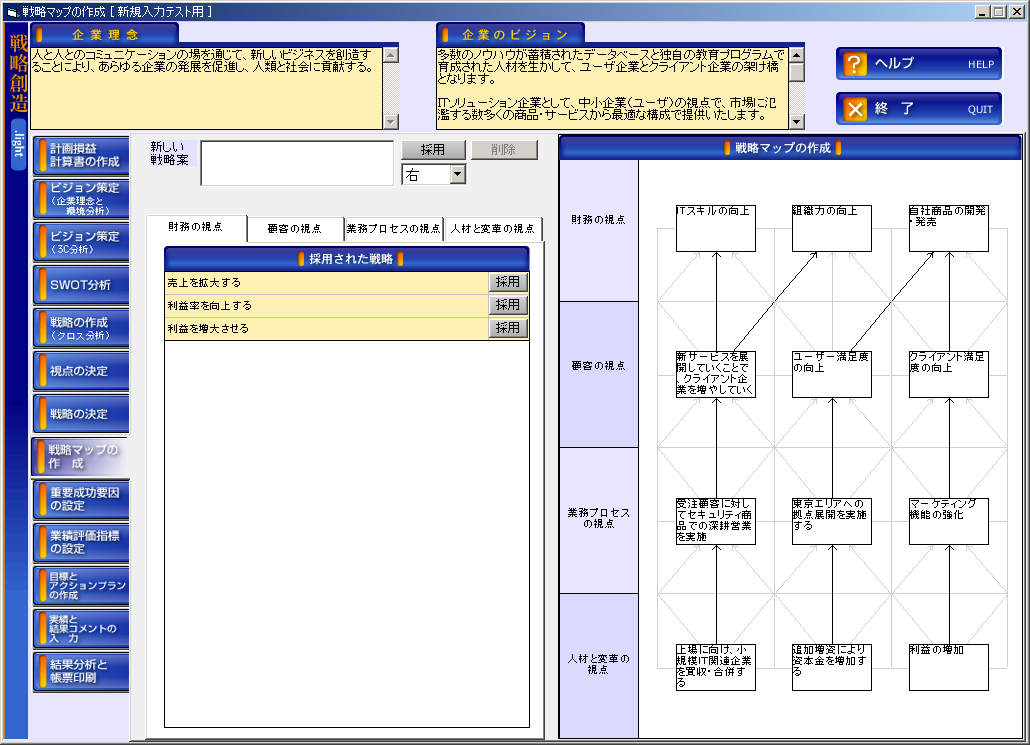The image size is (1030, 745).
Task: Click the 新しい戦略案 text input box
Action: coord(297,163)
